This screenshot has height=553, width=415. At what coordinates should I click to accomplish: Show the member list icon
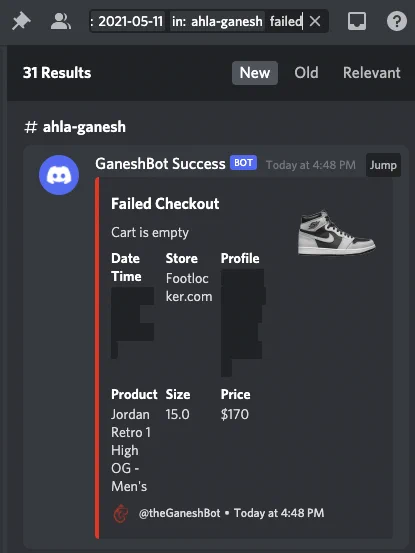click(x=61, y=22)
